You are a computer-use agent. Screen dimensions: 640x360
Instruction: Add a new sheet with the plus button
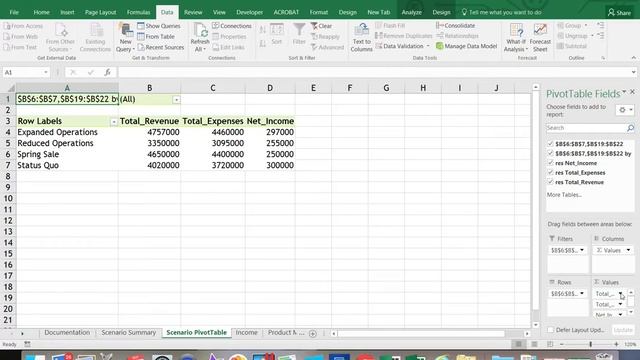(x=313, y=333)
